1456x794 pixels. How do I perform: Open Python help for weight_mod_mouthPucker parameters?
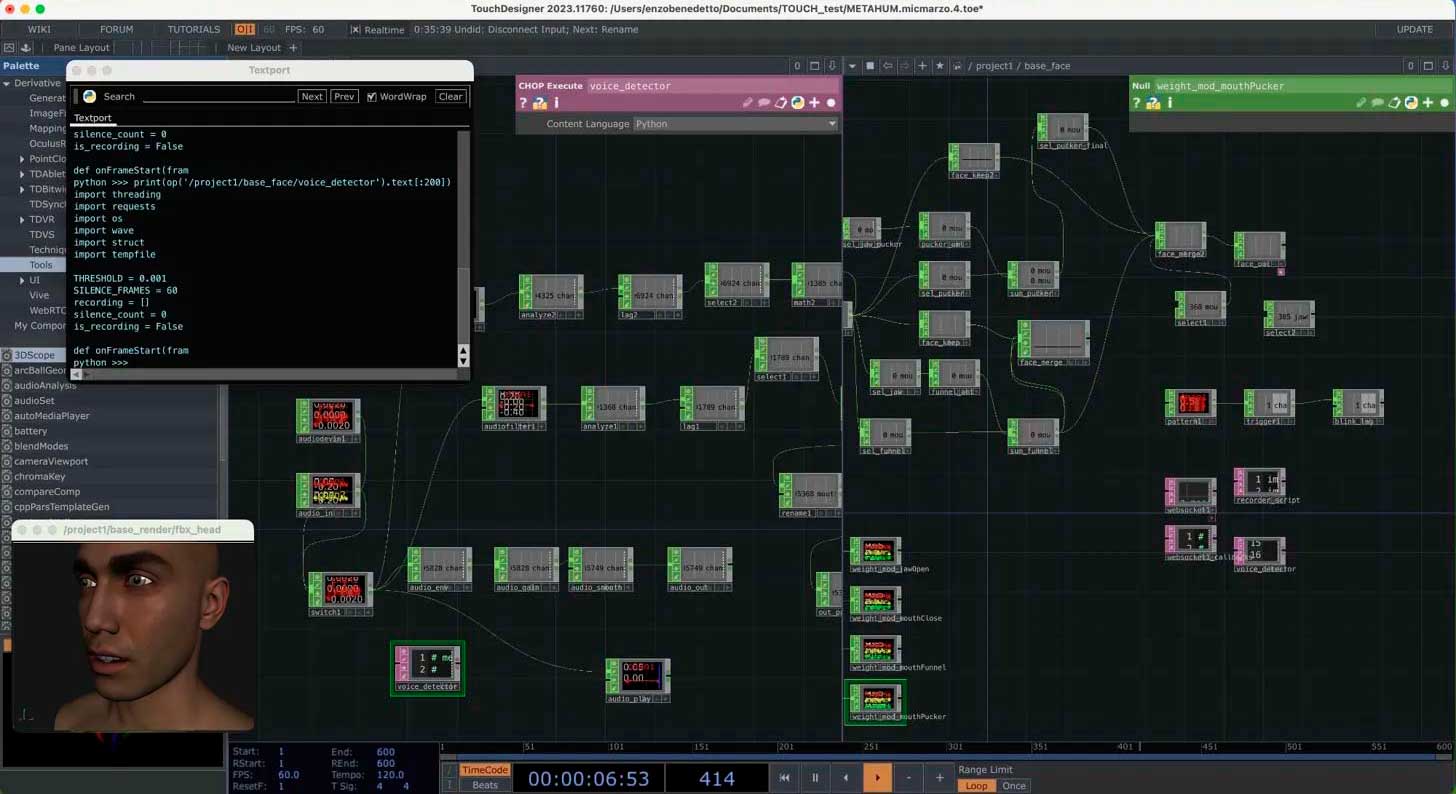[x=1154, y=103]
